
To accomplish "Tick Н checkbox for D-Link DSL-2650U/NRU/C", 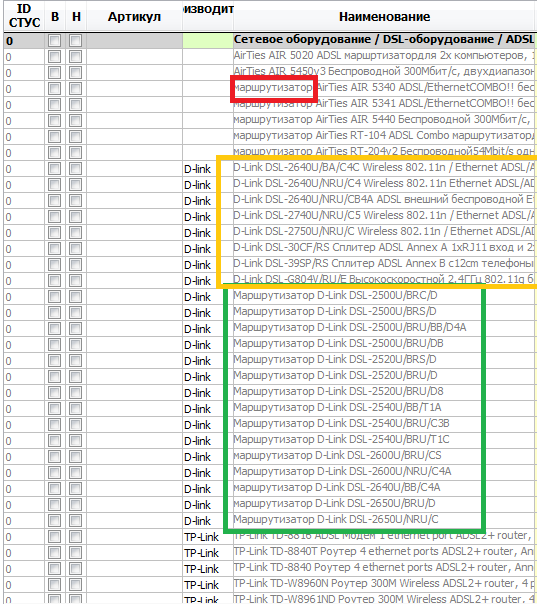I will click(76, 521).
